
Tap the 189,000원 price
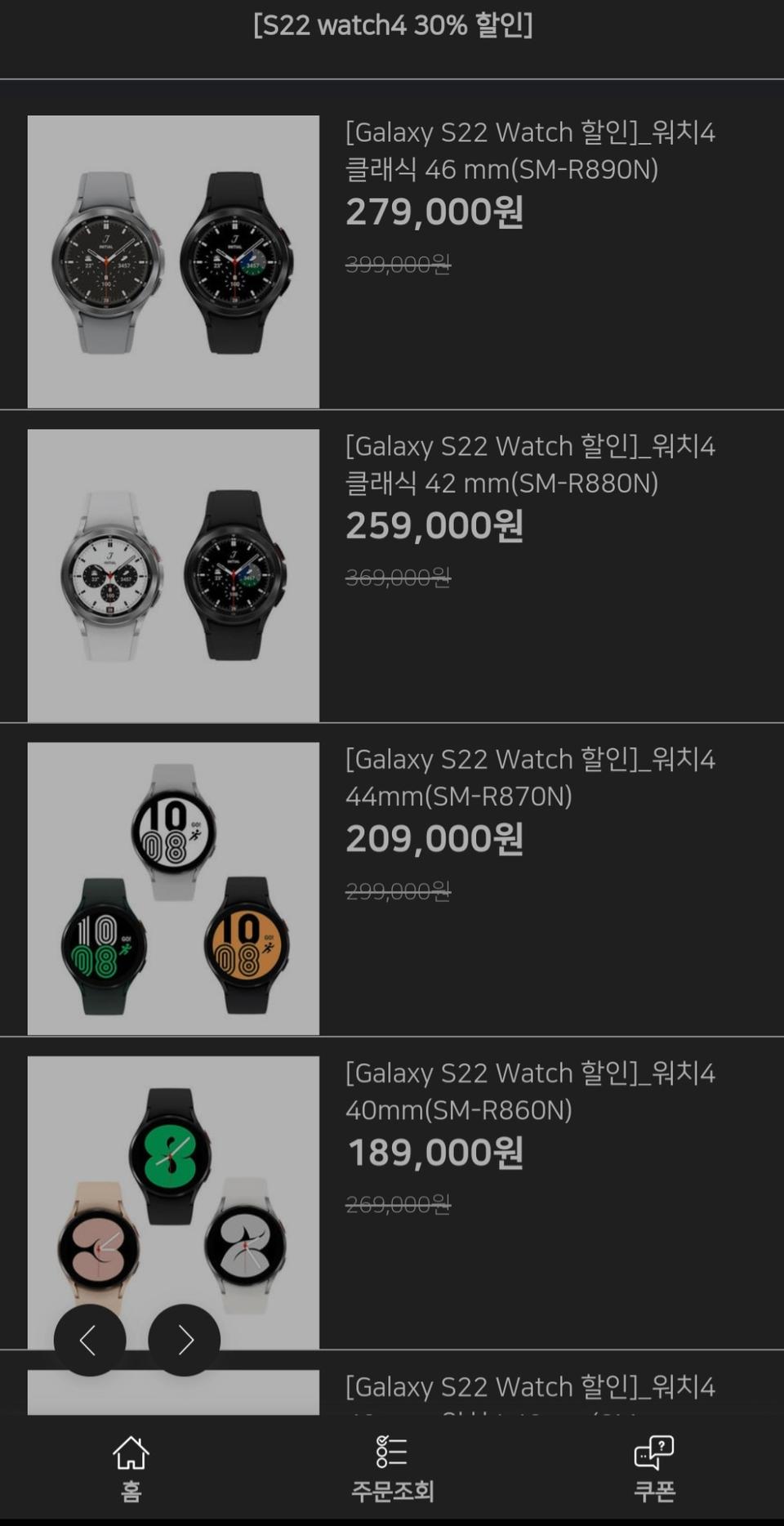click(434, 1153)
